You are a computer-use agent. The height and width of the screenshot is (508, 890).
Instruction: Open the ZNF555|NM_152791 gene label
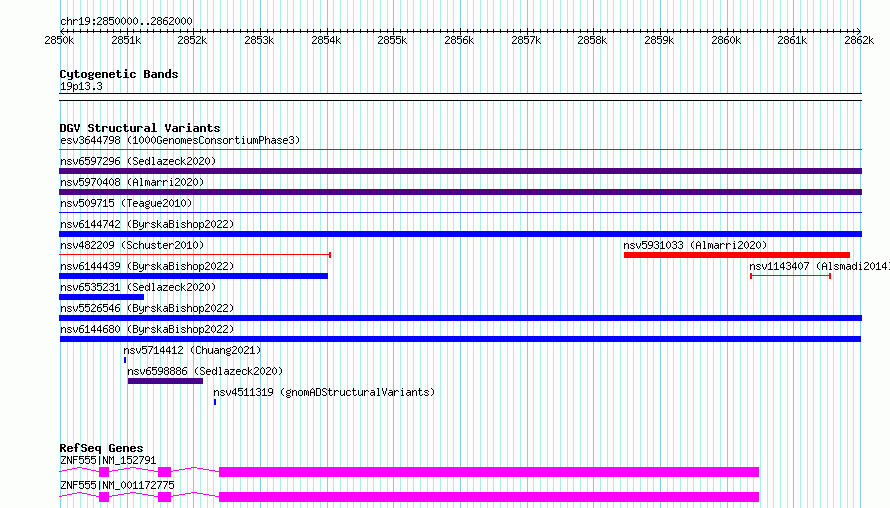click(108, 460)
